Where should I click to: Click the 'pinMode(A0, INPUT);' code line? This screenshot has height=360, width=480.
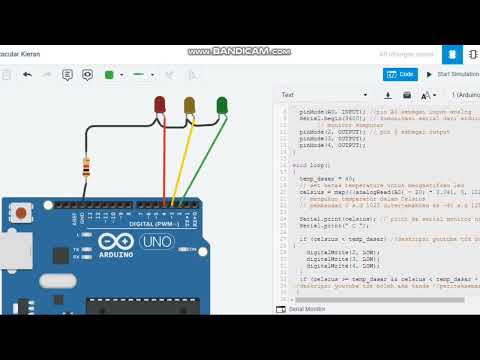pos(332,112)
